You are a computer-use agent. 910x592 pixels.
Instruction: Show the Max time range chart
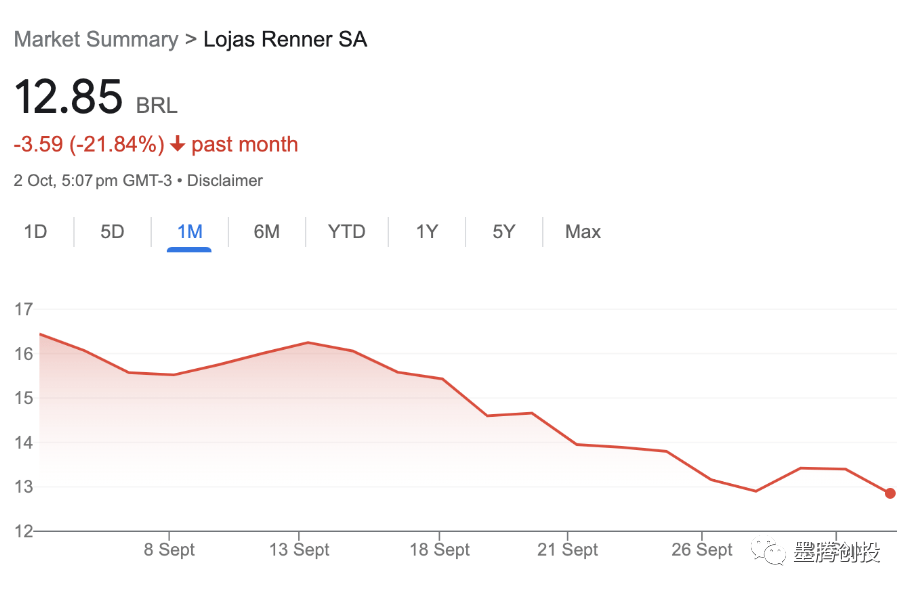tap(583, 232)
